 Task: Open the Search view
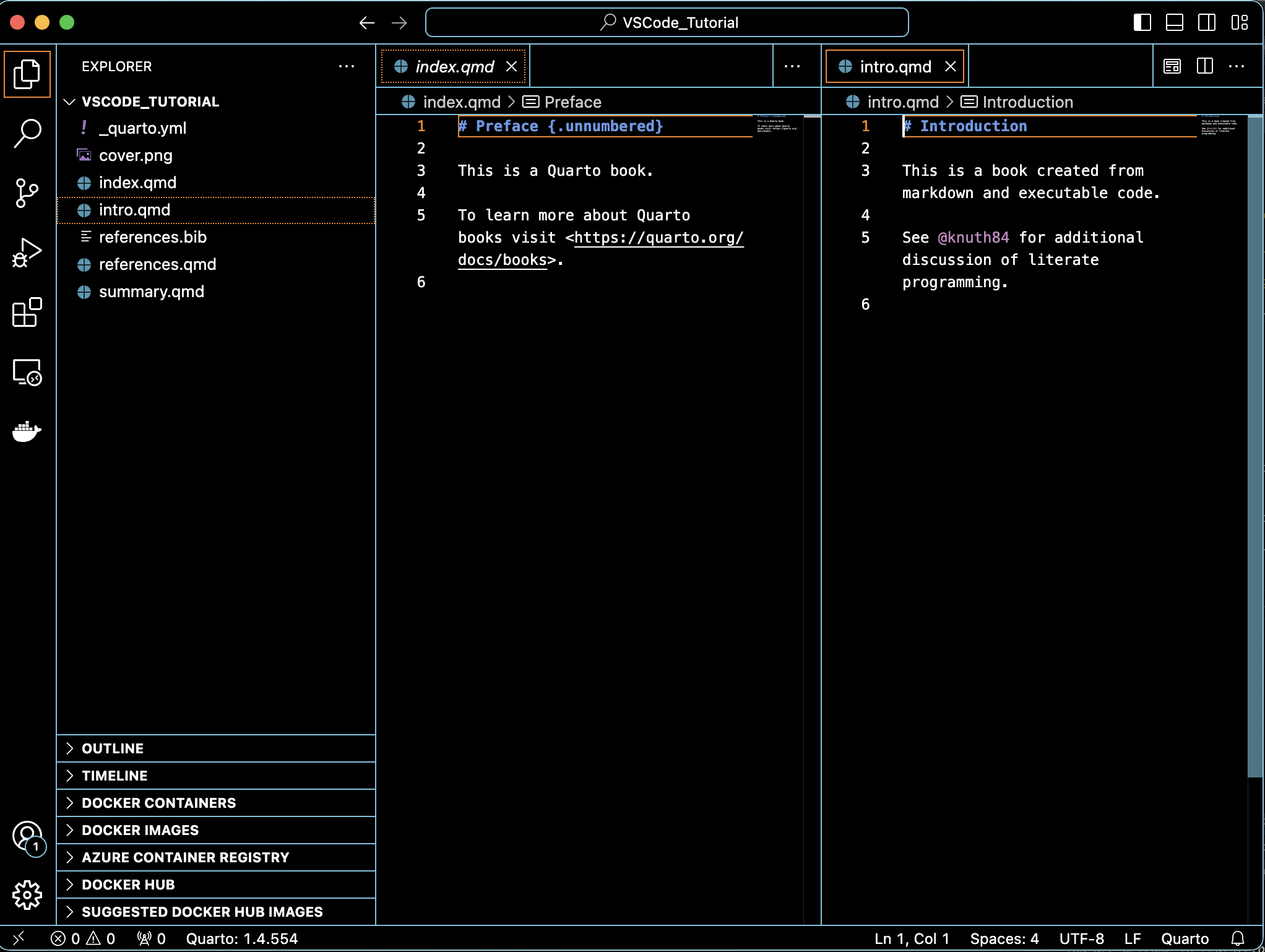pos(27,133)
